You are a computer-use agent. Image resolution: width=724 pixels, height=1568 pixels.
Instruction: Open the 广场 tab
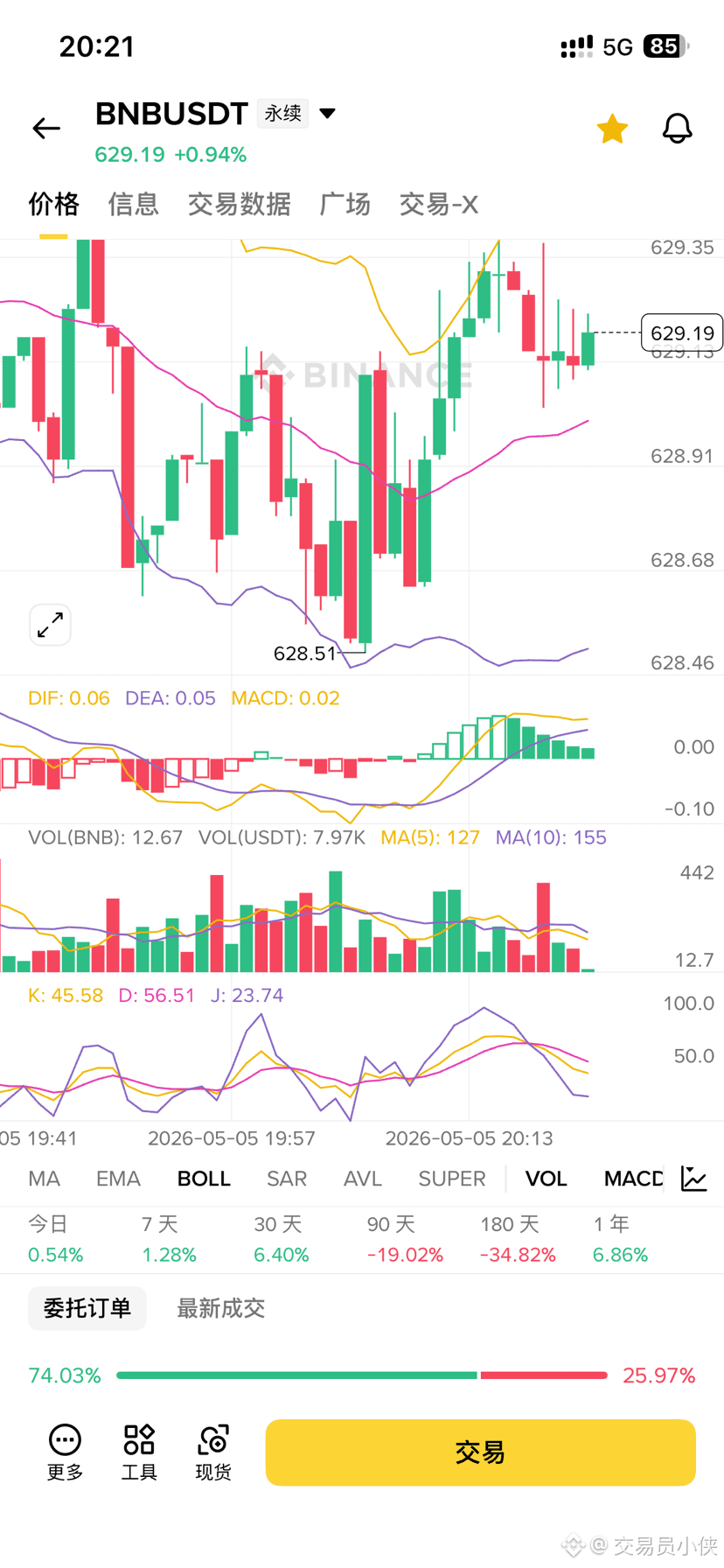(345, 204)
